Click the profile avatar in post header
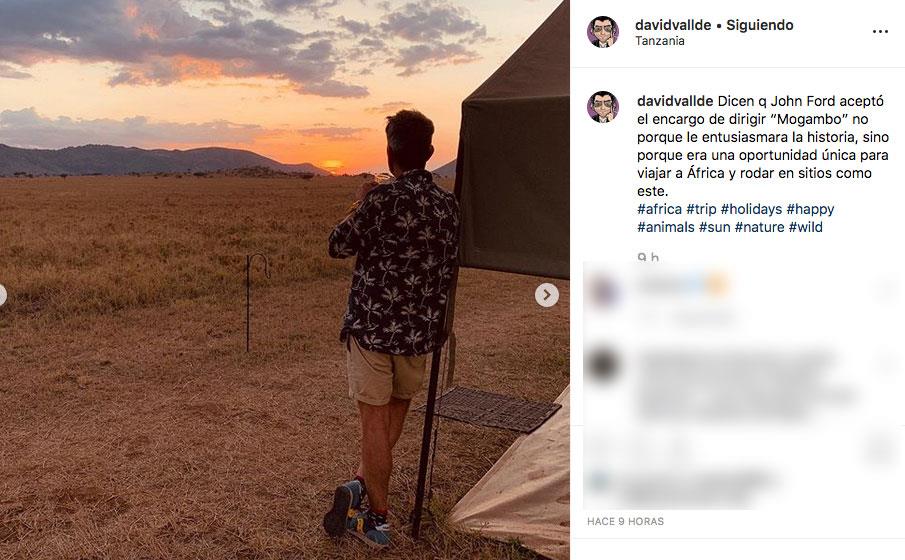 coord(603,32)
